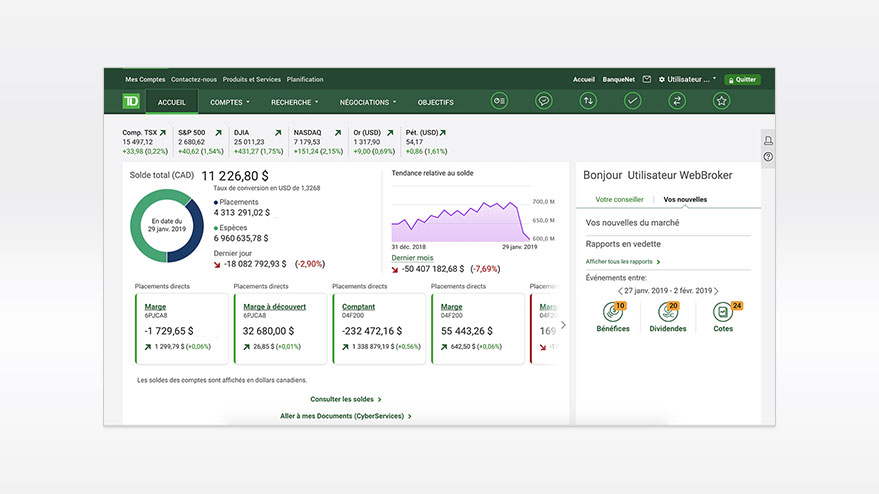879x494 pixels.
Task: Click the Or (USD) up arrow icon
Action: [x=390, y=133]
